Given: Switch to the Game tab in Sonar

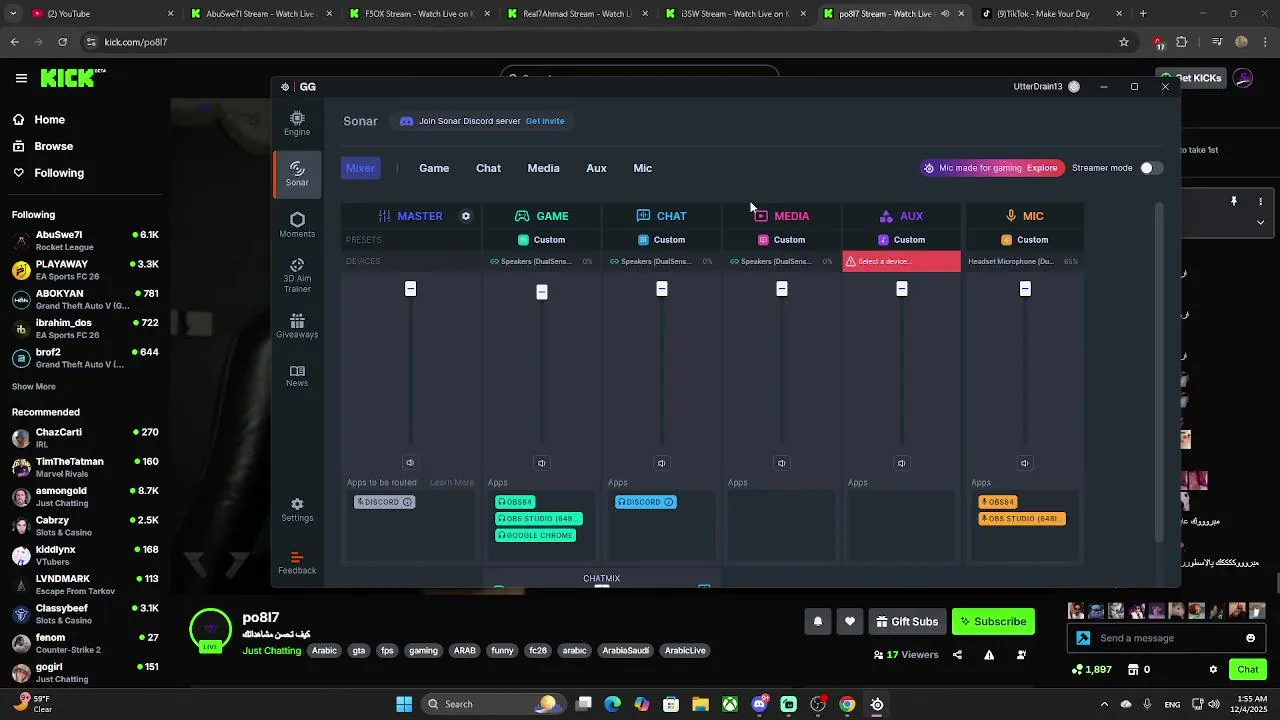Looking at the screenshot, I should 434,168.
